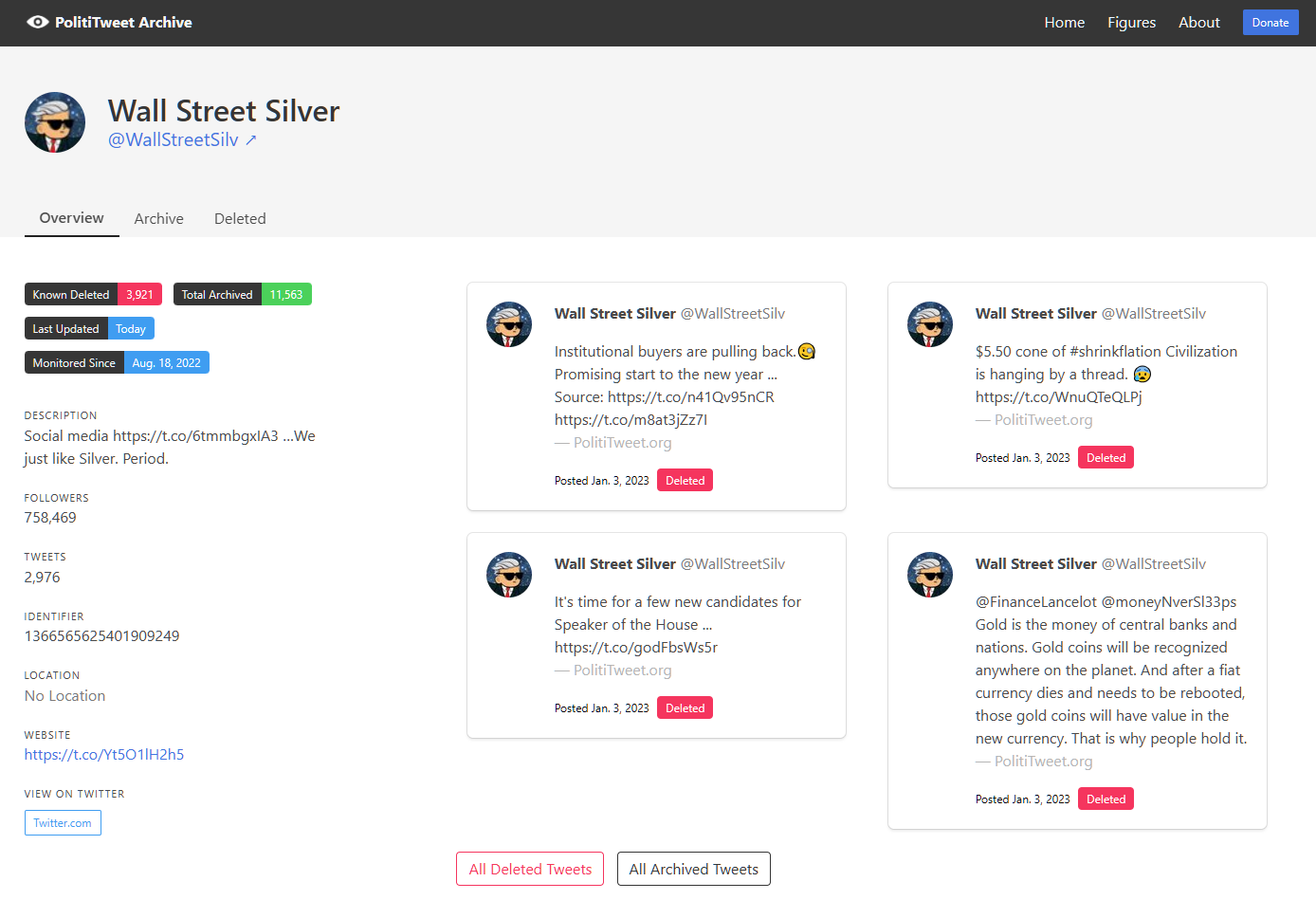Click the identifier 1366565625401909249
1316x900 pixels.
[102, 636]
